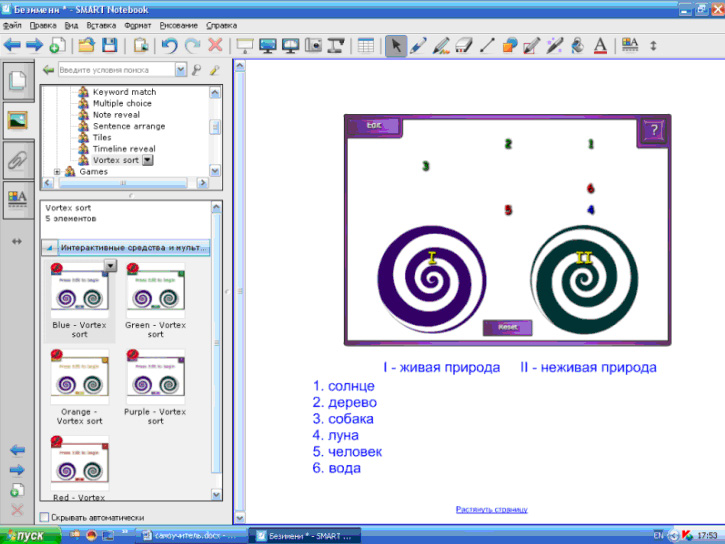The image size is (725, 544).
Task: Expand the Games tree node
Action: click(57, 171)
